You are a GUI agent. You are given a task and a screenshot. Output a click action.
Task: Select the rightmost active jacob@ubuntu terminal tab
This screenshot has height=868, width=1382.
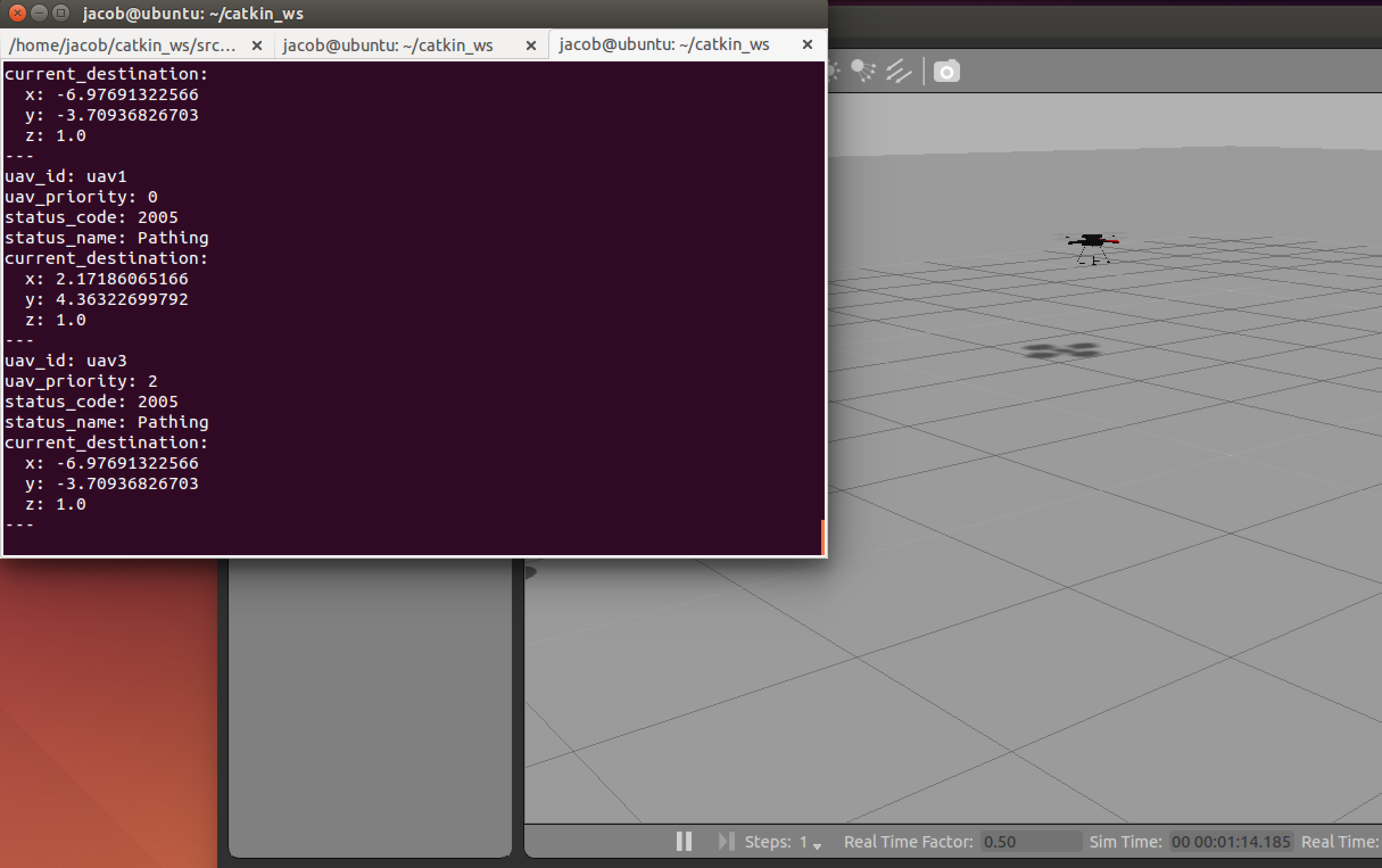[664, 44]
